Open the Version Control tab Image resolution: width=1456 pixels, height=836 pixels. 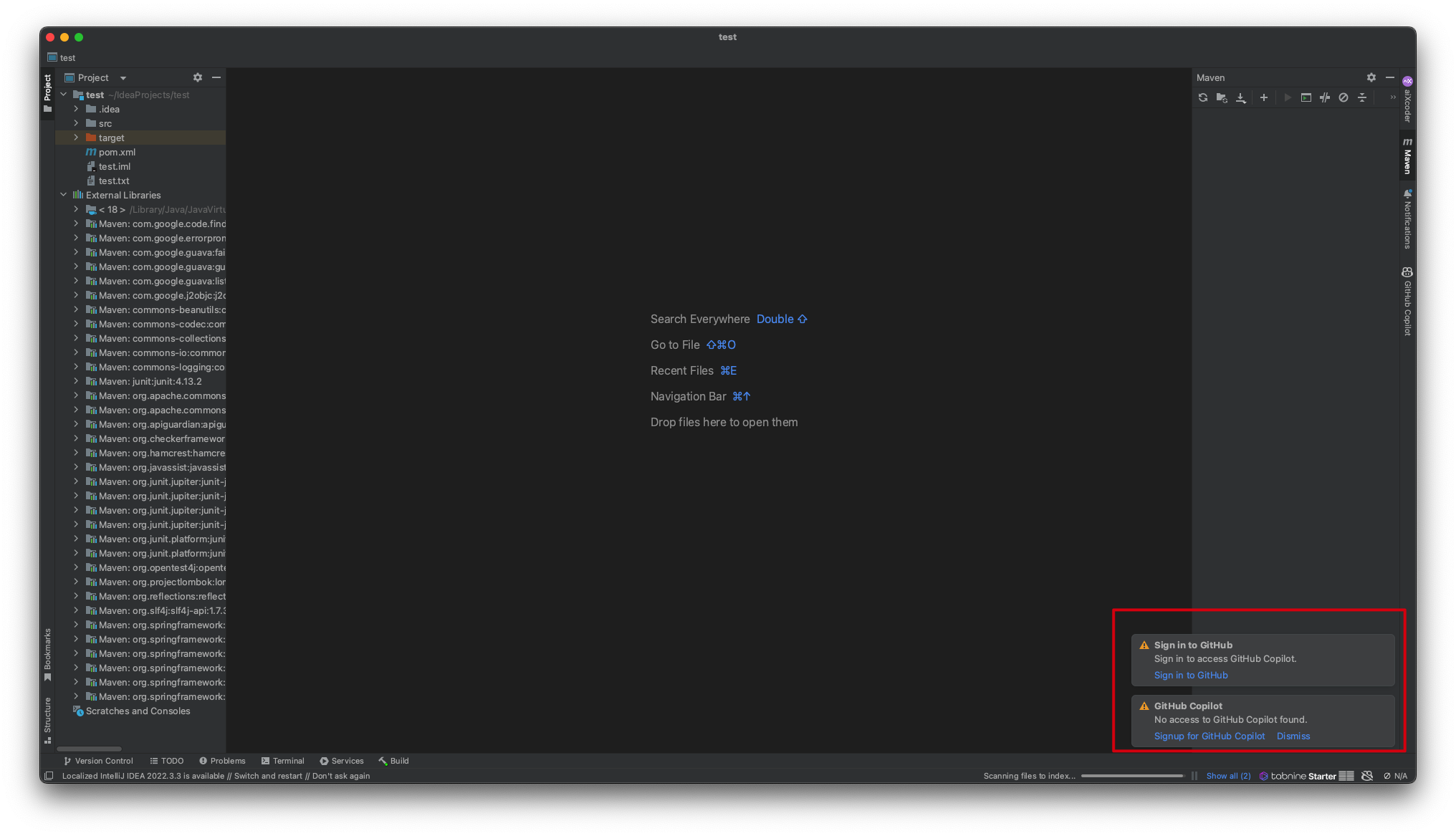pos(98,761)
